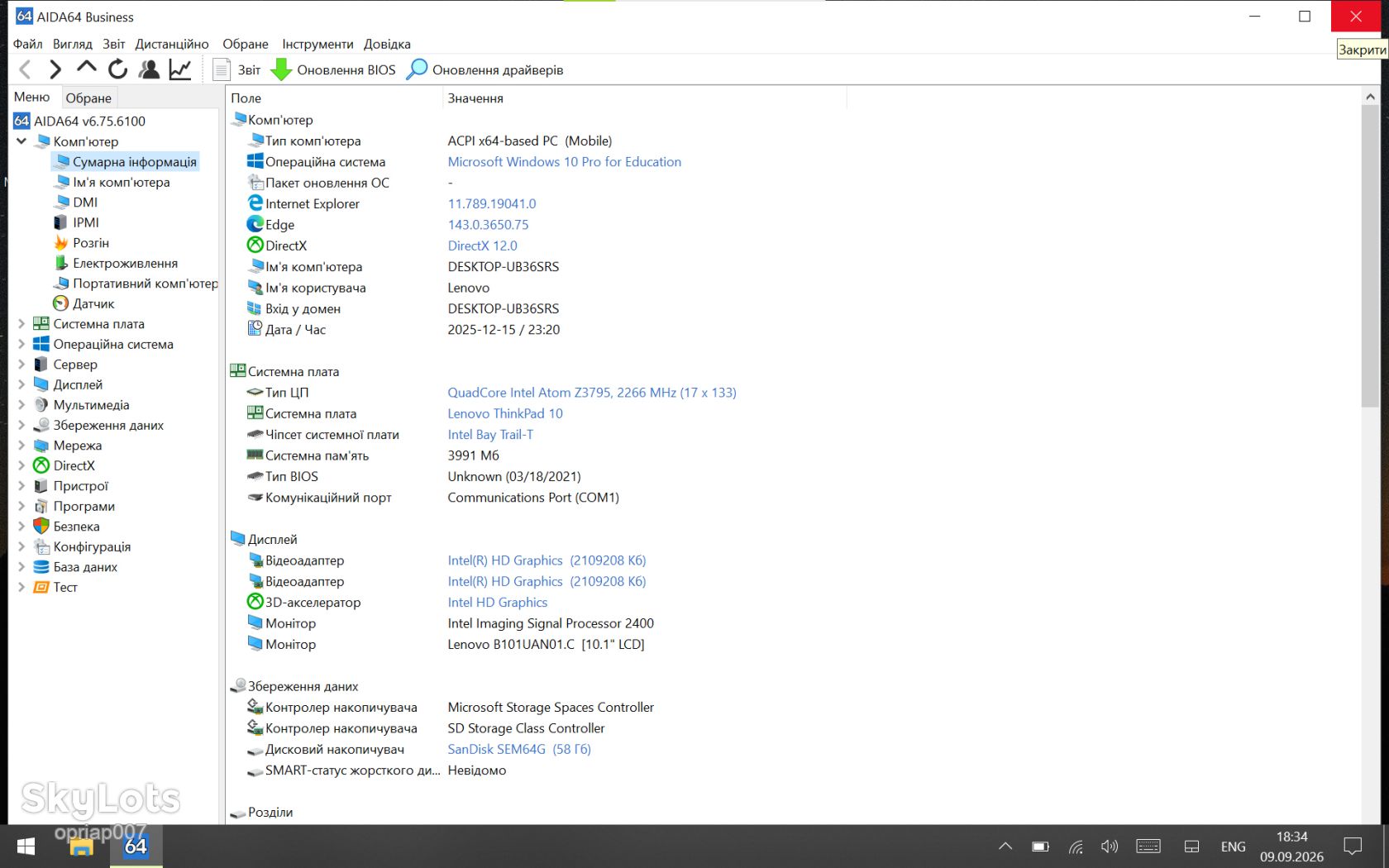Click the Поле column header
The width and height of the screenshot is (1389, 868).
pos(335,98)
